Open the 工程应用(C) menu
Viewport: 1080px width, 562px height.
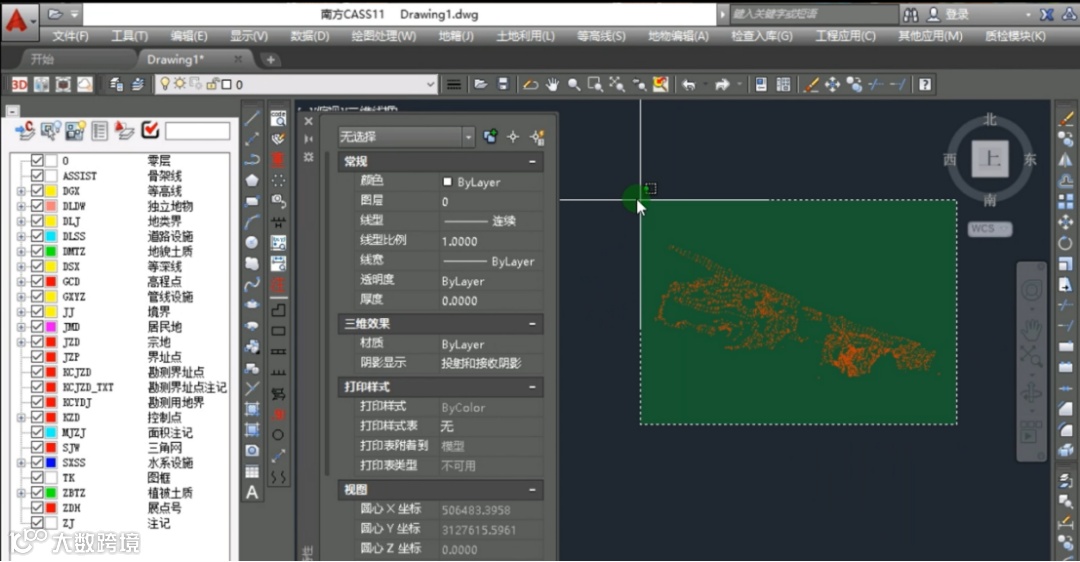(x=845, y=36)
